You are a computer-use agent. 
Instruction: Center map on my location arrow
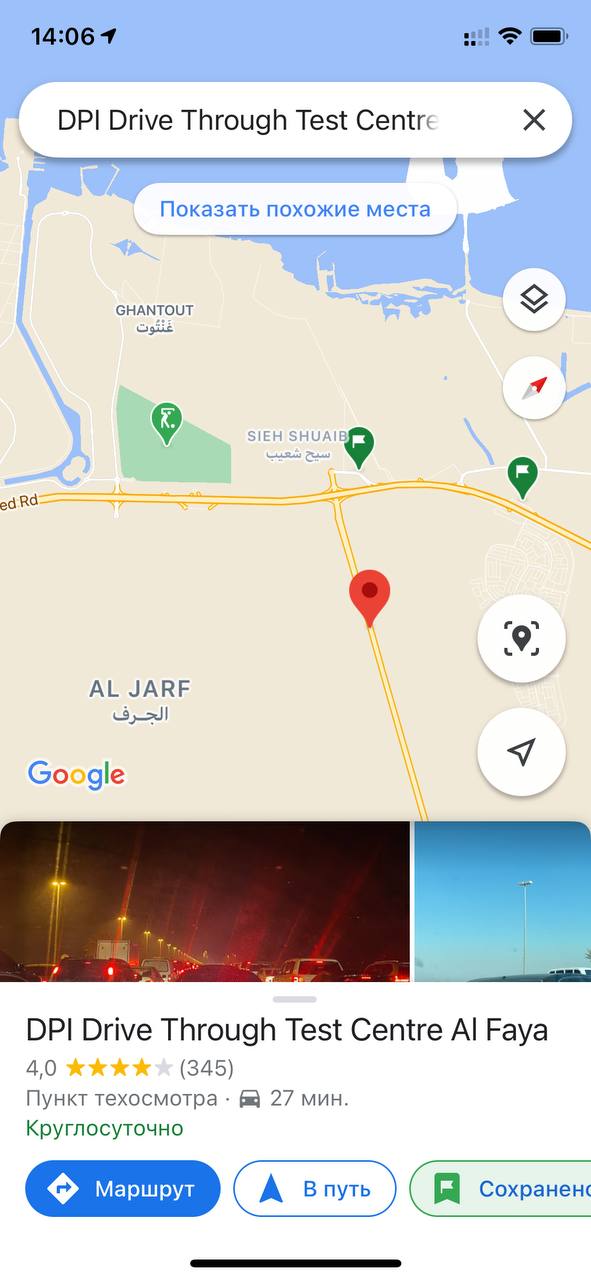(521, 752)
